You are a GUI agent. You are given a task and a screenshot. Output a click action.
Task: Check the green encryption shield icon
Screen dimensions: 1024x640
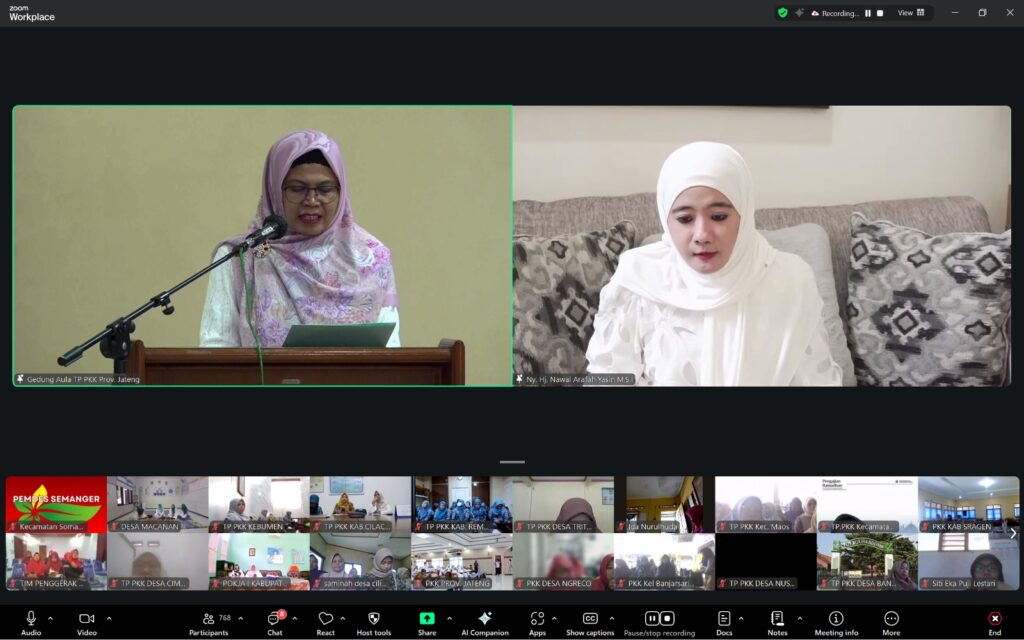782,12
